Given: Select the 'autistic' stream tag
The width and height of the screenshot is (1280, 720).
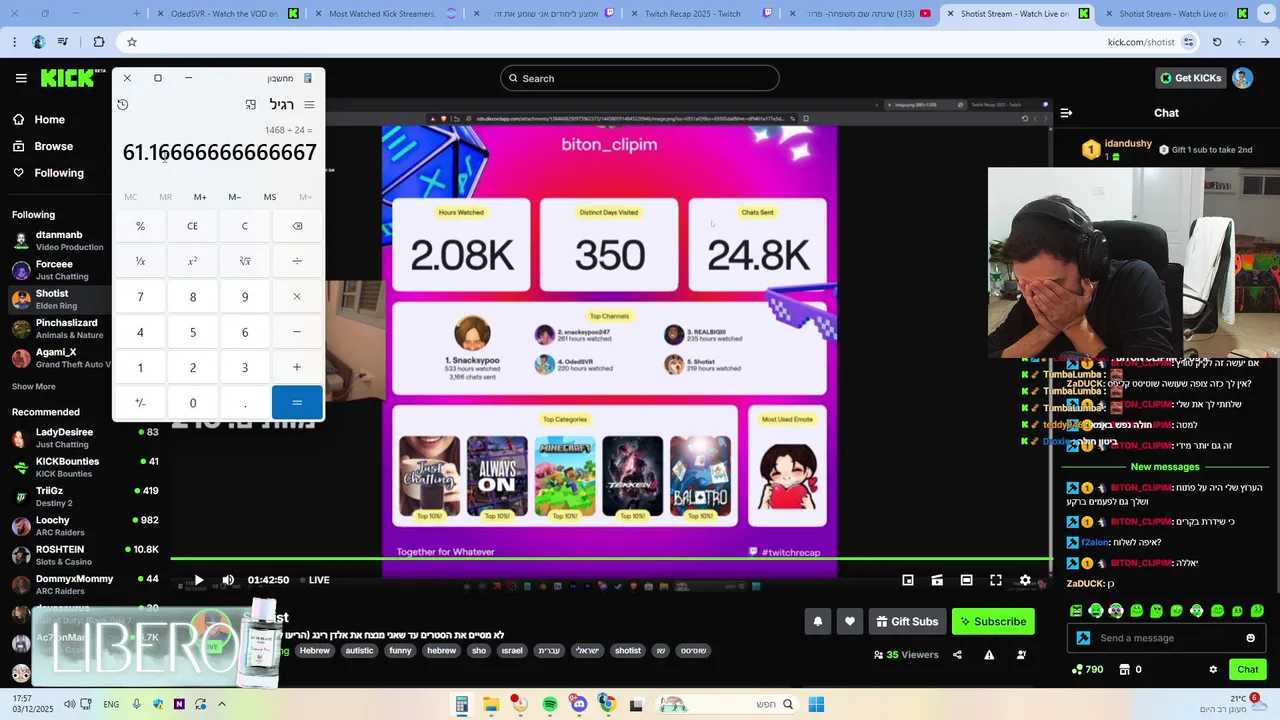Looking at the screenshot, I should (x=359, y=650).
